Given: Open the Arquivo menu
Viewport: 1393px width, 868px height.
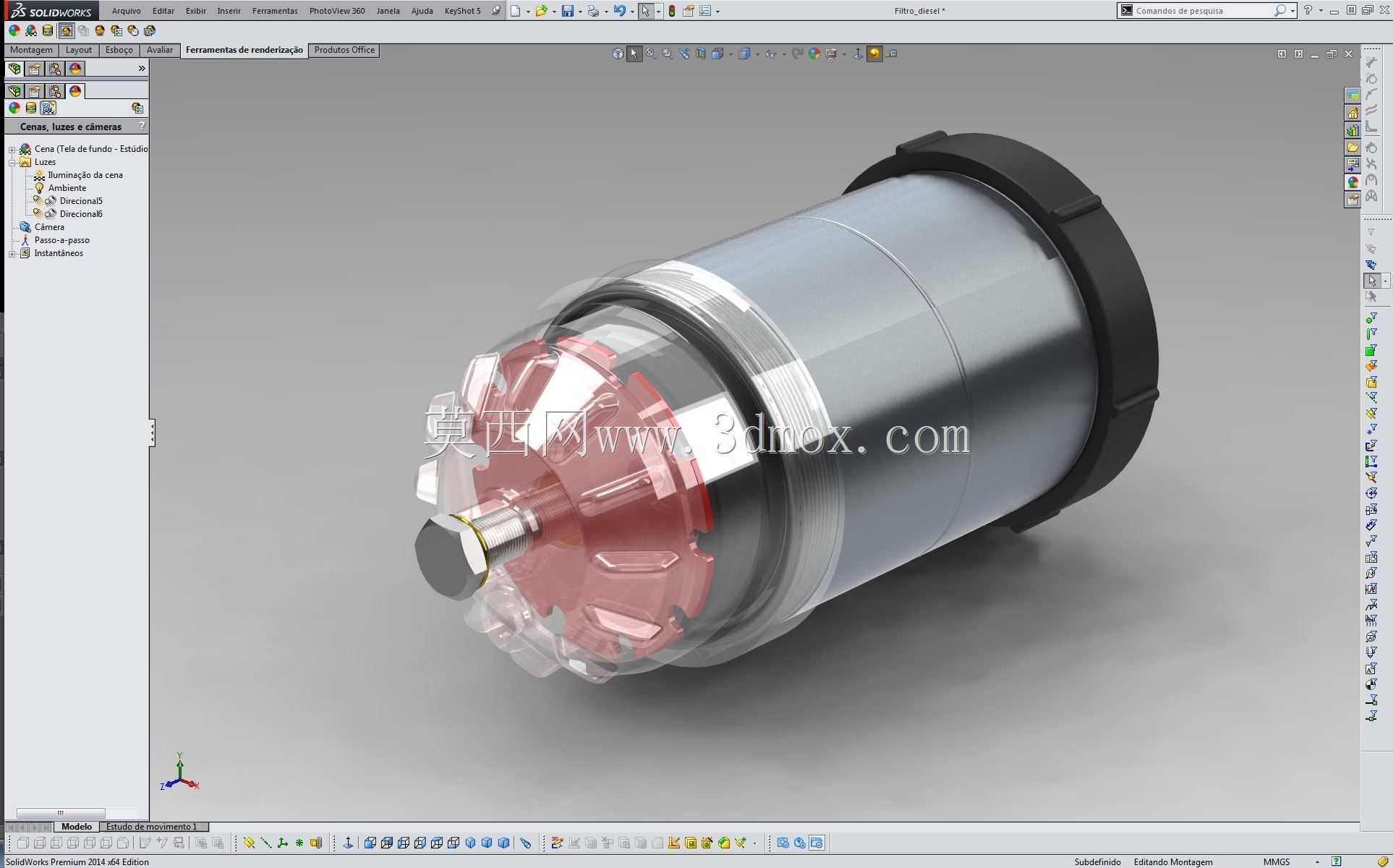Looking at the screenshot, I should point(126,11).
